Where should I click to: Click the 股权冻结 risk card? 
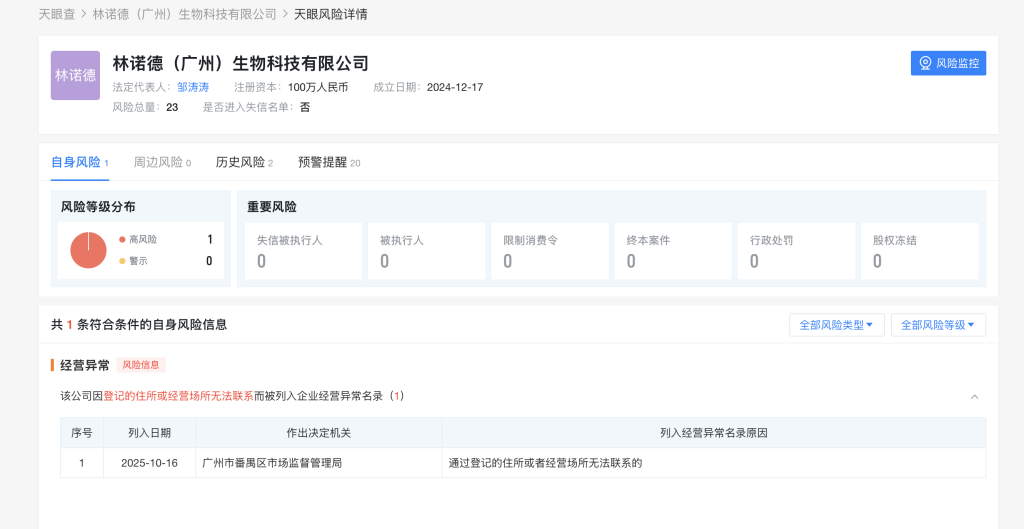pyautogui.click(x=919, y=251)
